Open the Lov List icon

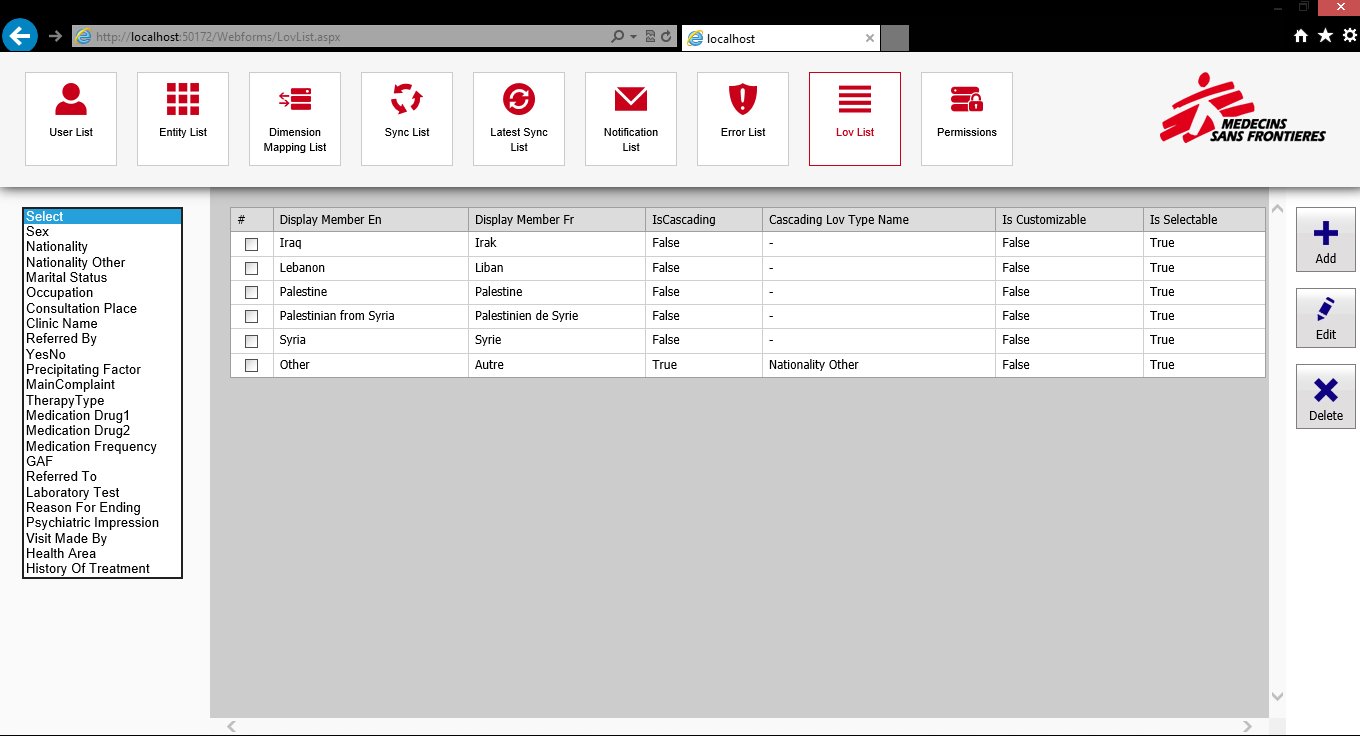click(x=855, y=119)
